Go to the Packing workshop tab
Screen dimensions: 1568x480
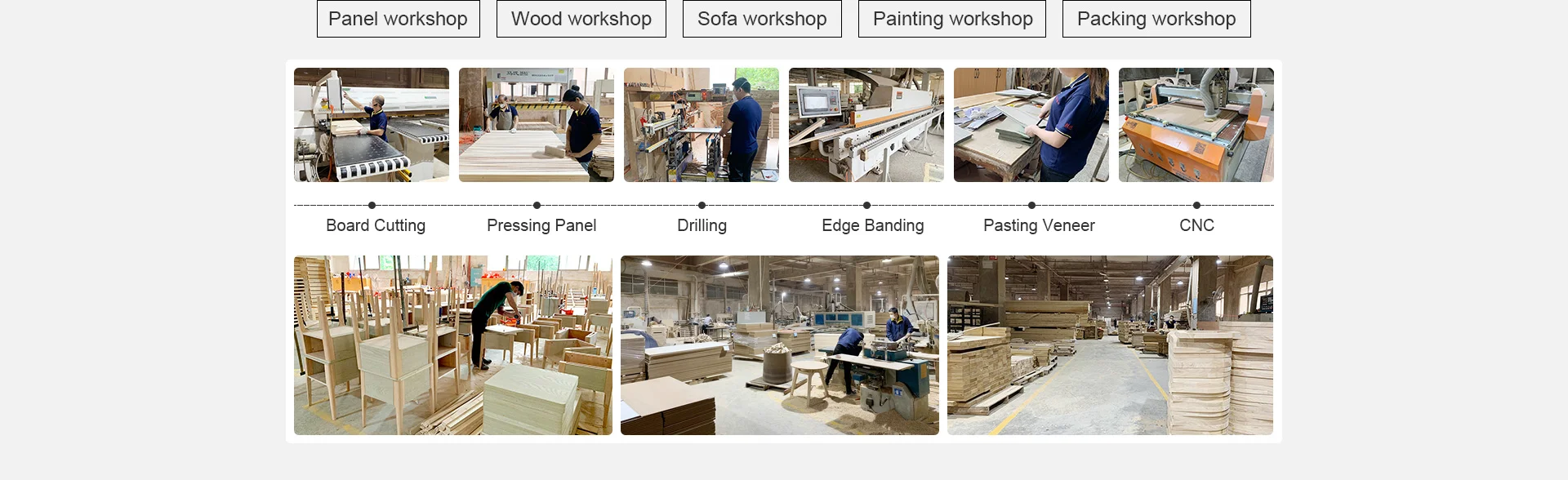tap(1156, 19)
